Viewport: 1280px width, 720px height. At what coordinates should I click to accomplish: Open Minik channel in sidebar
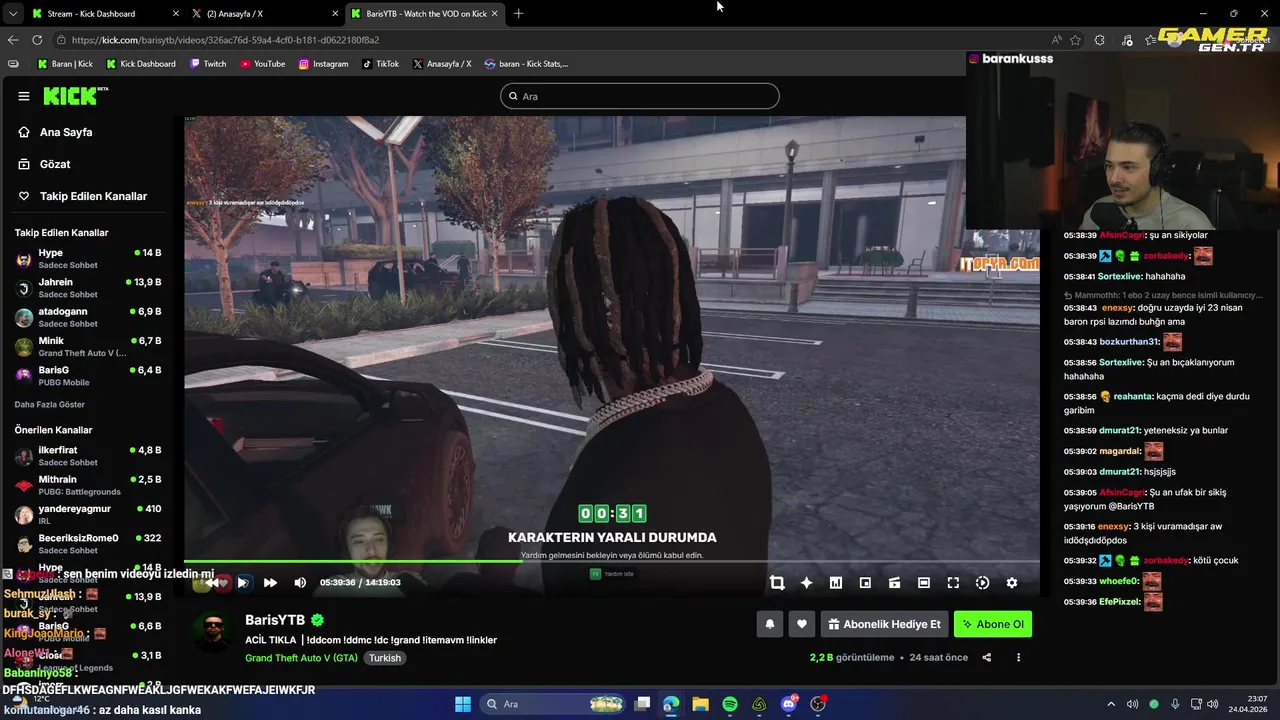[88, 346]
